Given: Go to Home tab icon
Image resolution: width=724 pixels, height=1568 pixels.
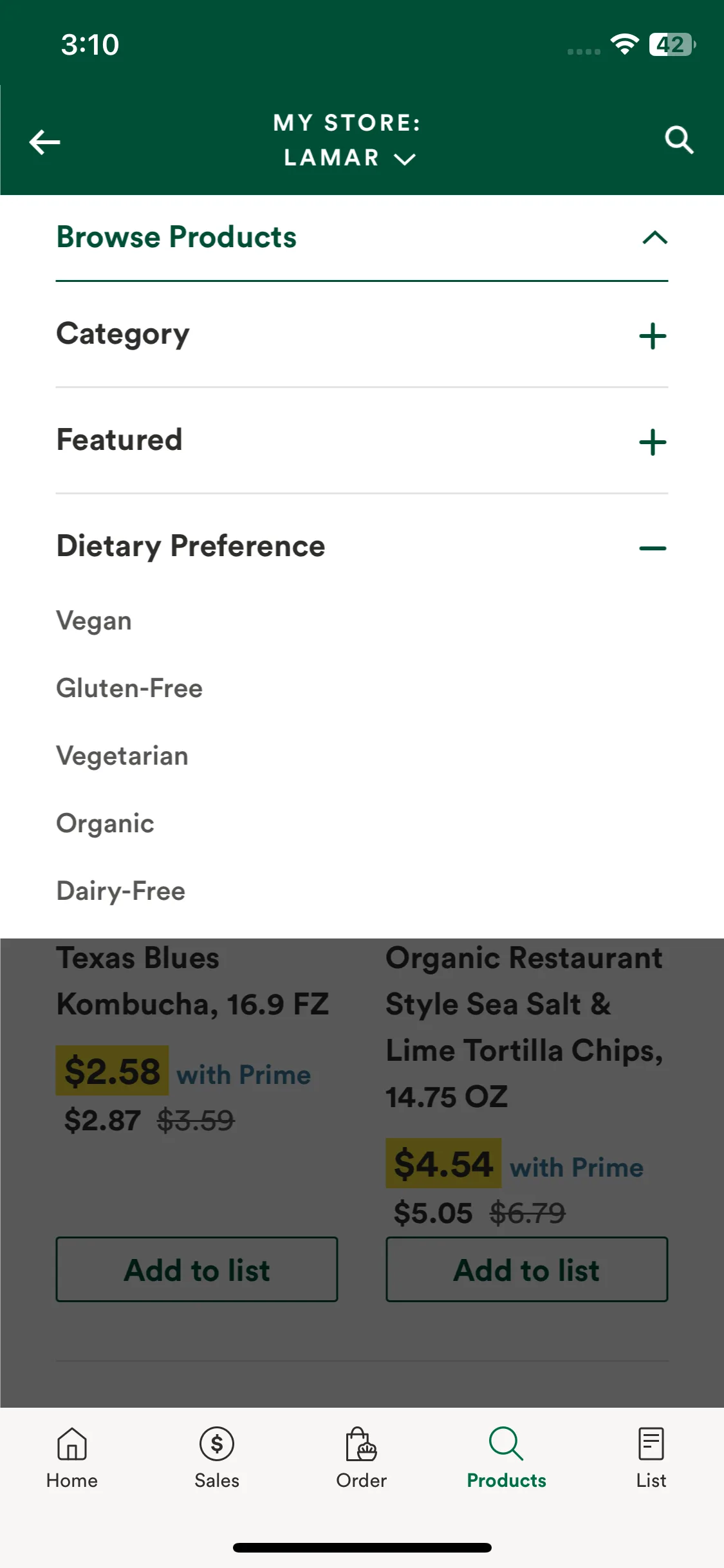Looking at the screenshot, I should (x=72, y=1443).
